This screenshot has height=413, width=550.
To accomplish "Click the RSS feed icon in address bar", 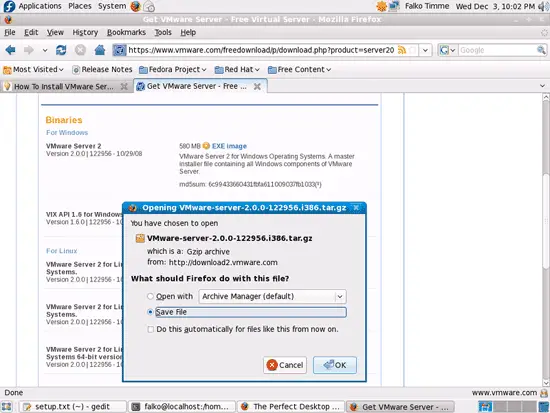I will pos(402,50).
